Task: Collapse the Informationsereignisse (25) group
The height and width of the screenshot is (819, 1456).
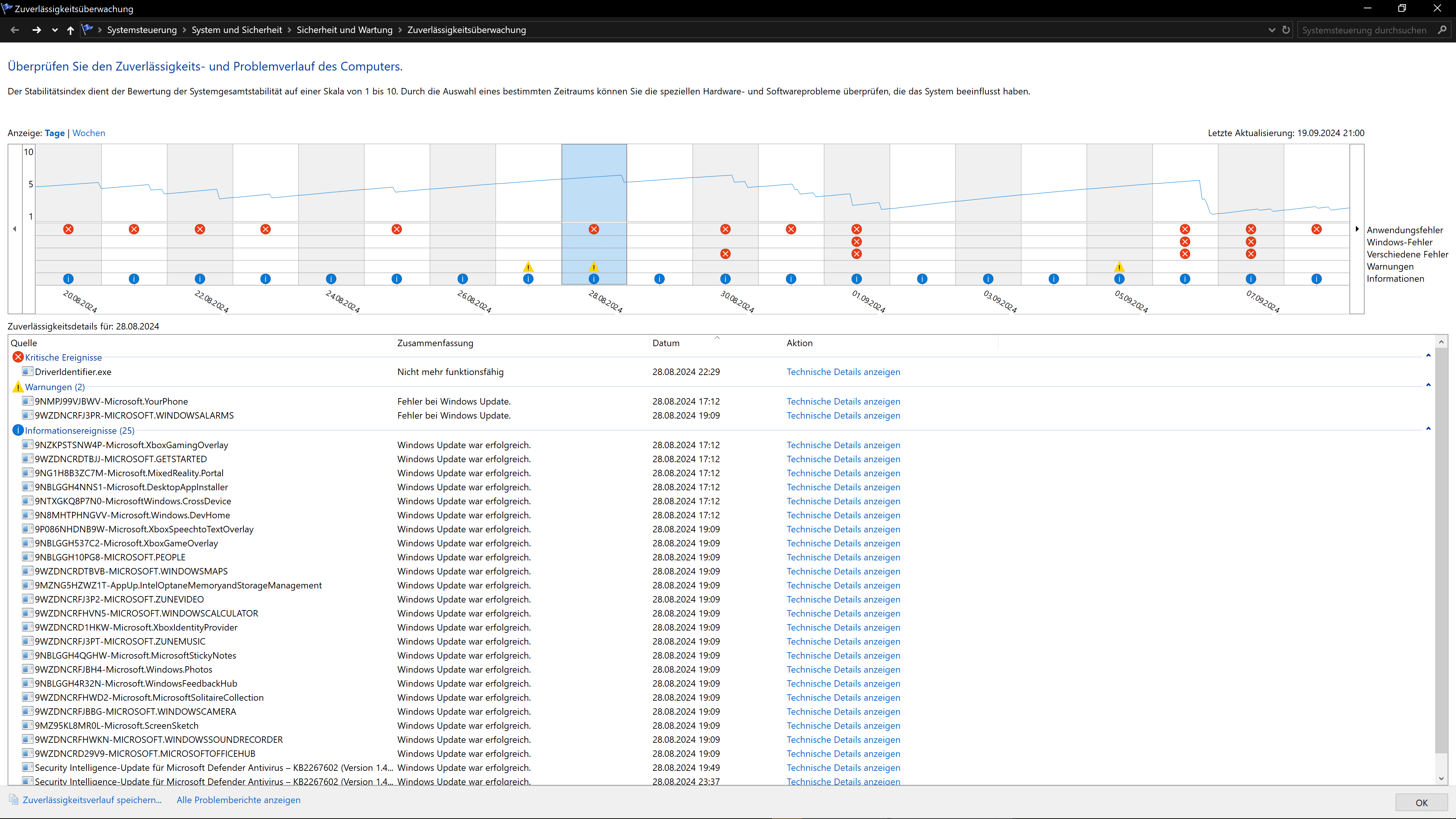Action: 1428,428
